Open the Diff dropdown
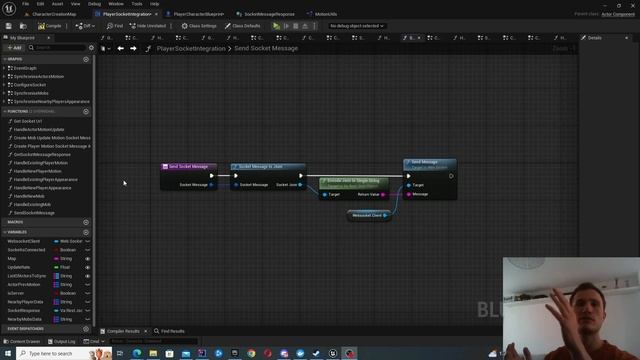The image size is (640, 360). (x=85, y=26)
